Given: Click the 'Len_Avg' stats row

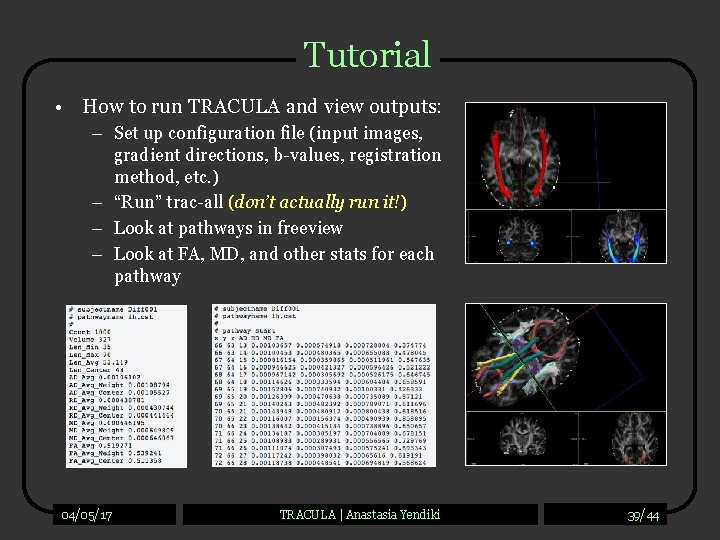Looking at the screenshot, I should [98, 362].
